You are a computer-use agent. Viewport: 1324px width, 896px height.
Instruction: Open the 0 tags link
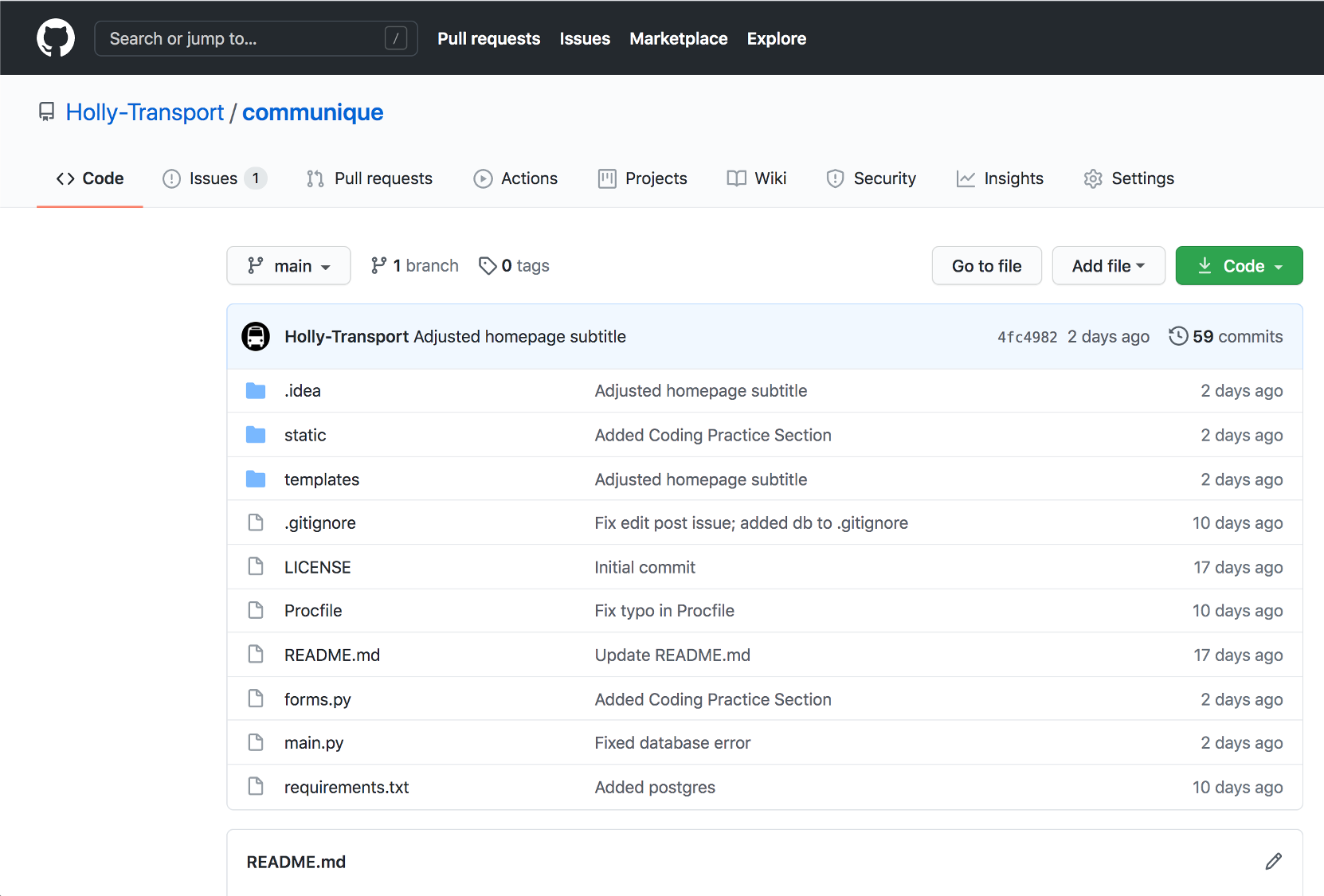click(x=514, y=265)
